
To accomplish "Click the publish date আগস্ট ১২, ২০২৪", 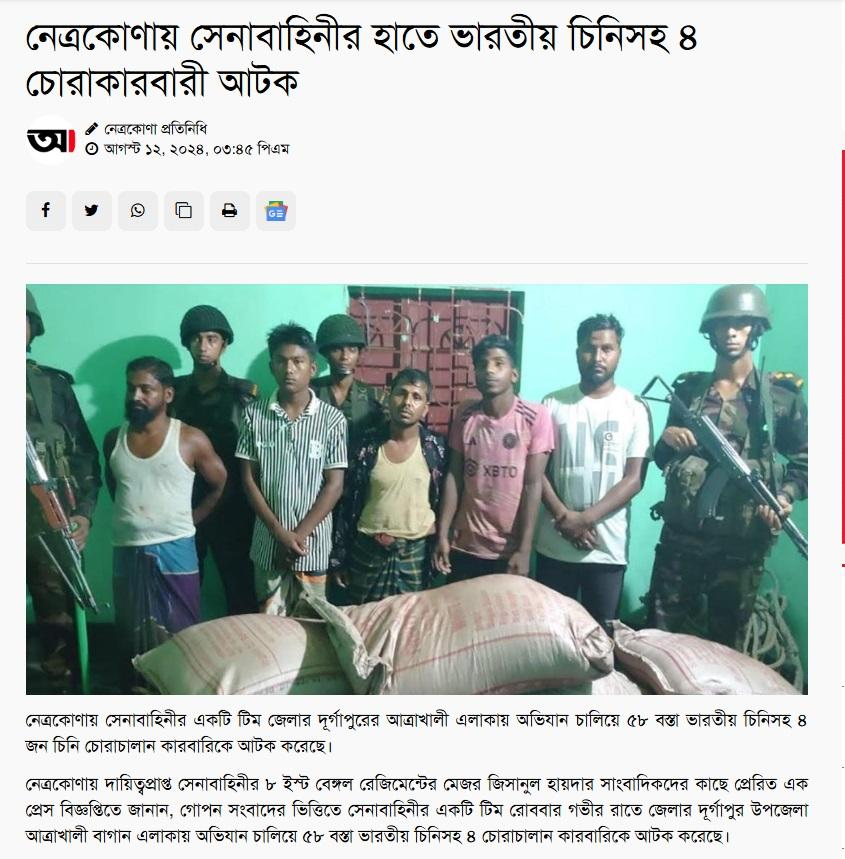I will tap(154, 149).
